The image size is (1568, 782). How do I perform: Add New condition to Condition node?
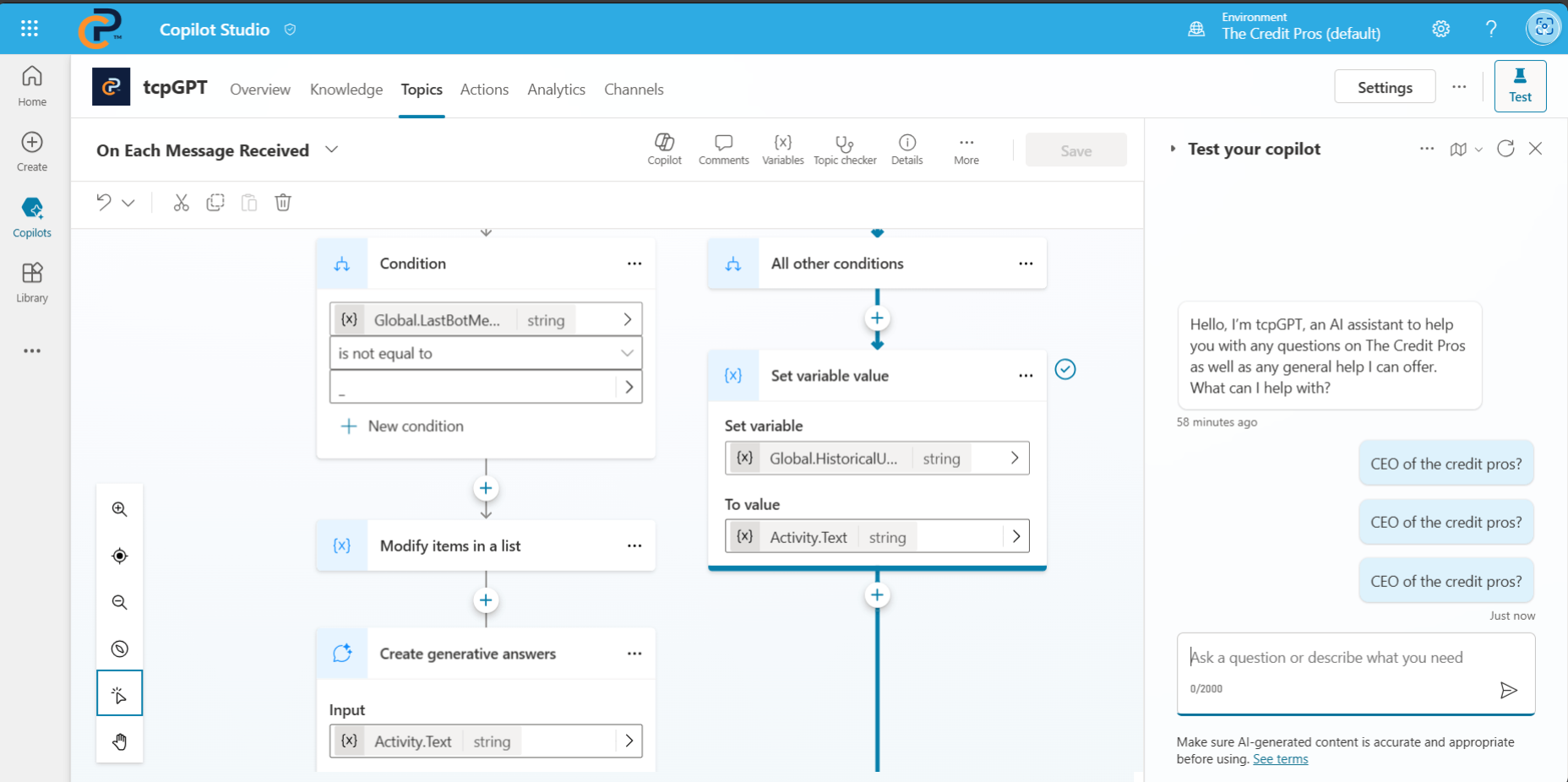(402, 426)
